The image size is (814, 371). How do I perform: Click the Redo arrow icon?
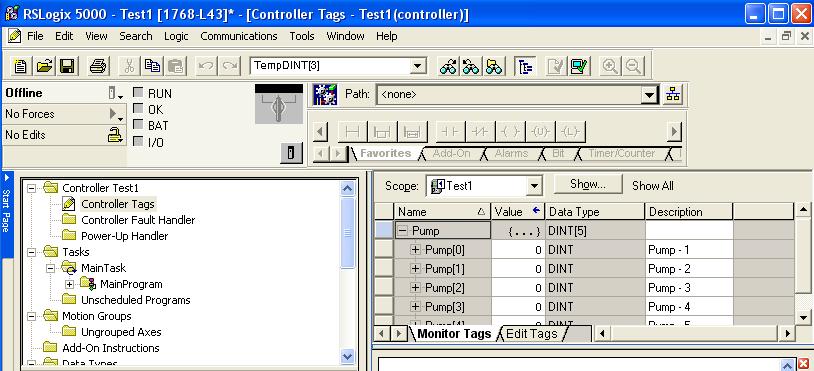pos(229,66)
